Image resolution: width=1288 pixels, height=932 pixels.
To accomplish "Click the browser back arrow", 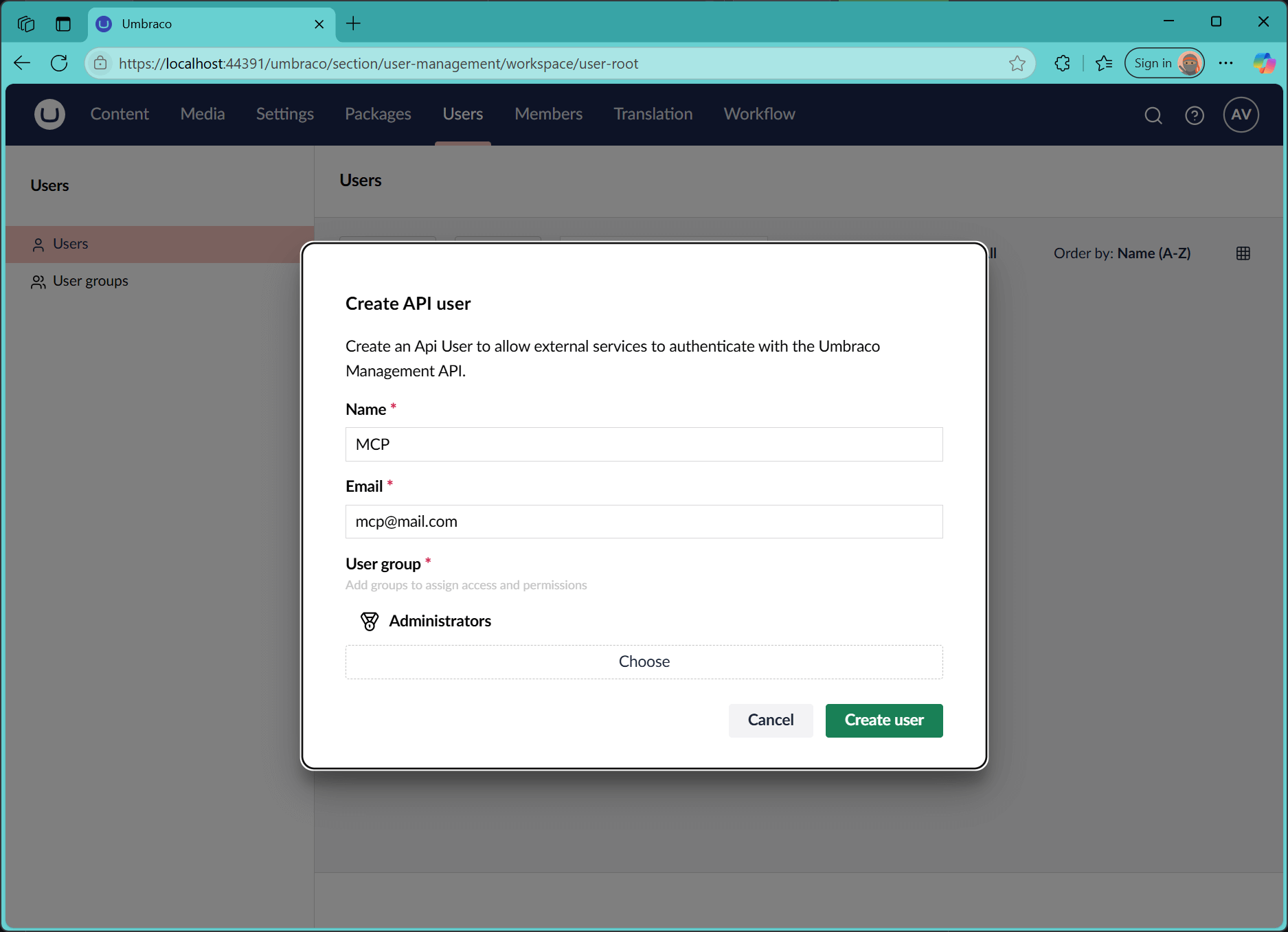I will [x=22, y=63].
